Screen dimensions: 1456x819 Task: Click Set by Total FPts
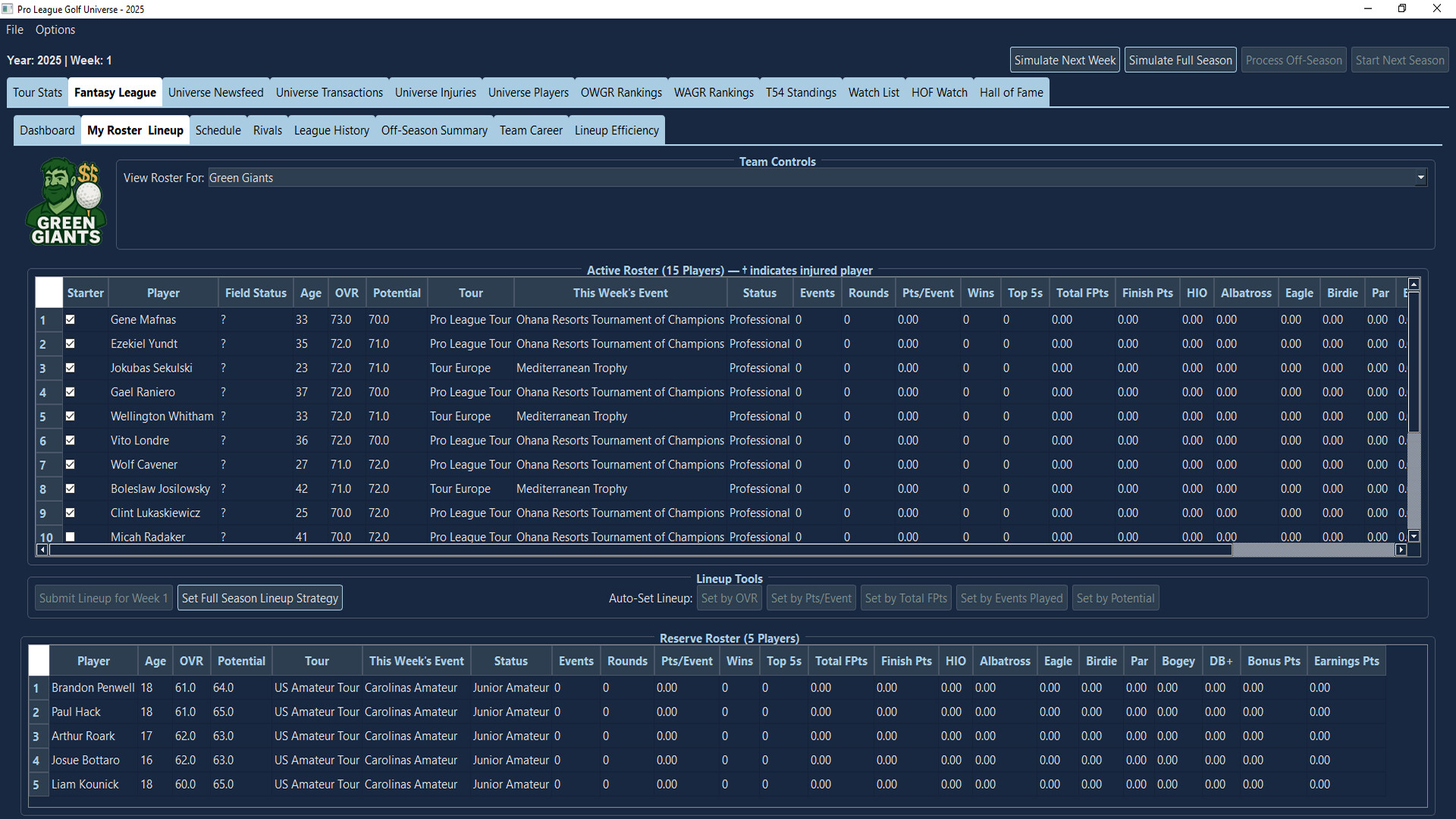(905, 598)
